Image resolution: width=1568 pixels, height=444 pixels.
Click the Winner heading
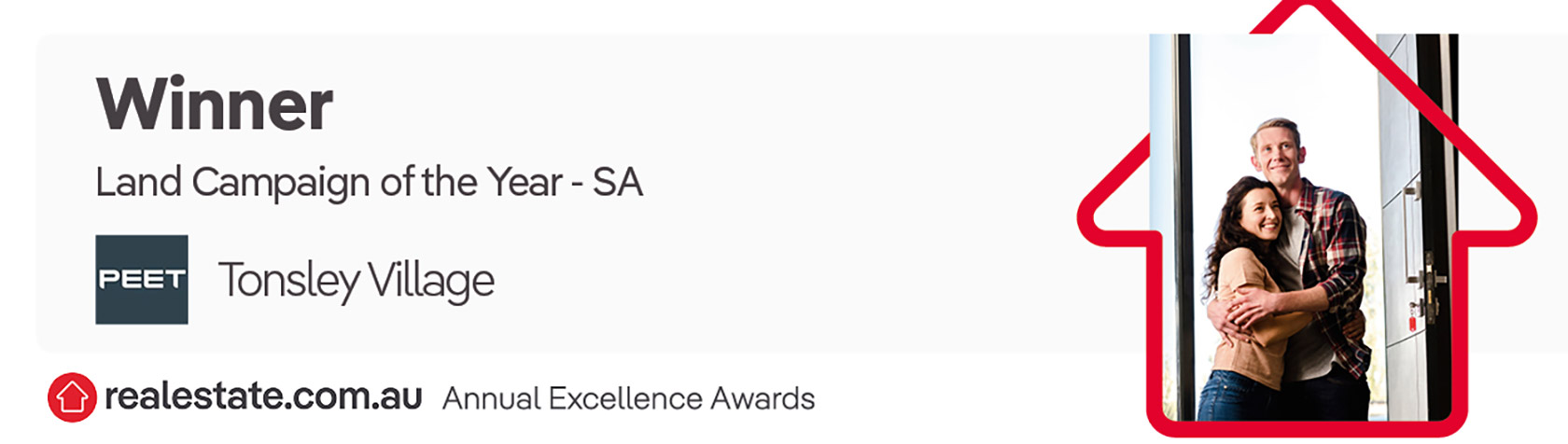pos(215,104)
